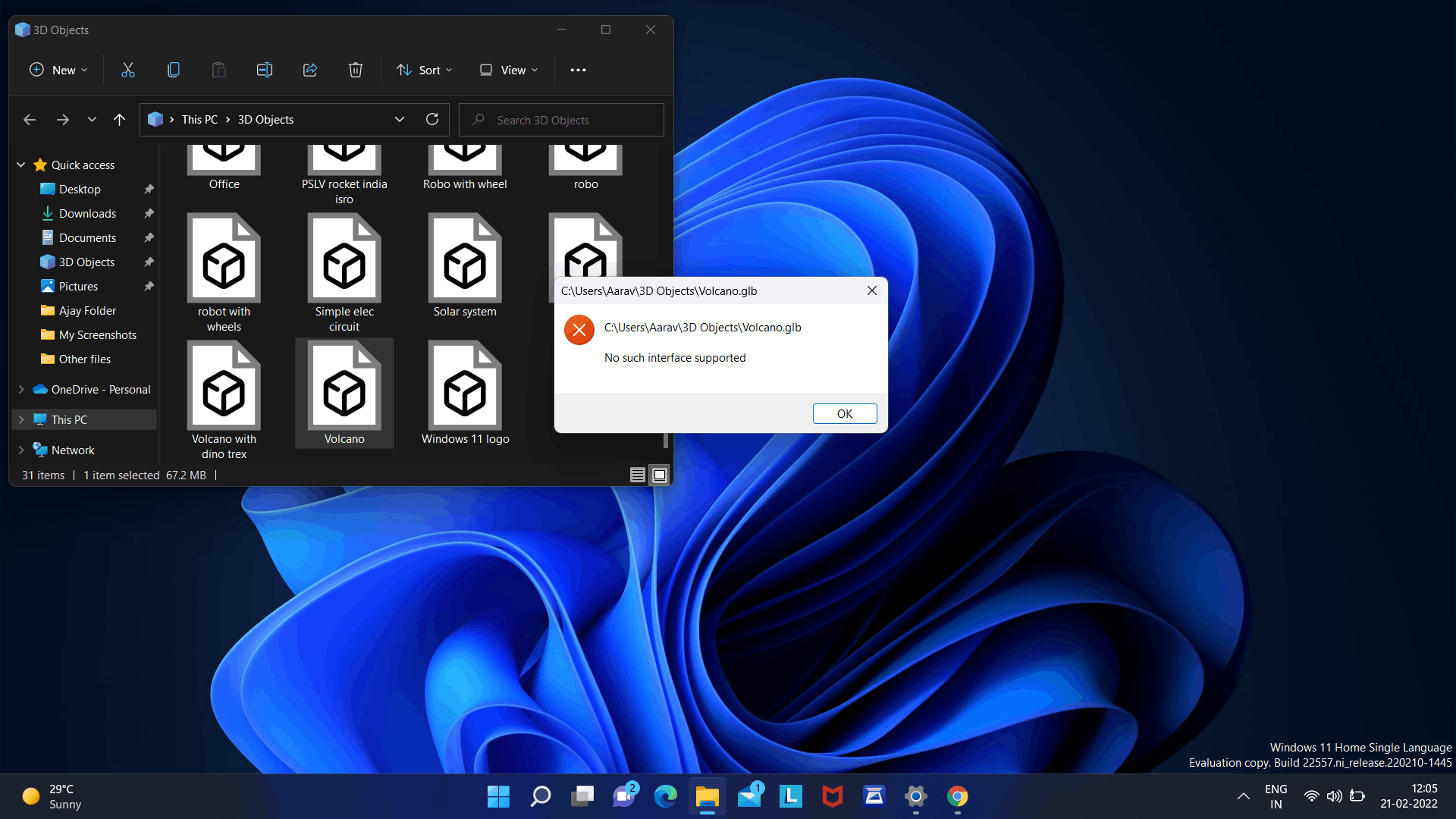
Task: Click the Cut scissors icon in toolbar
Action: click(128, 70)
